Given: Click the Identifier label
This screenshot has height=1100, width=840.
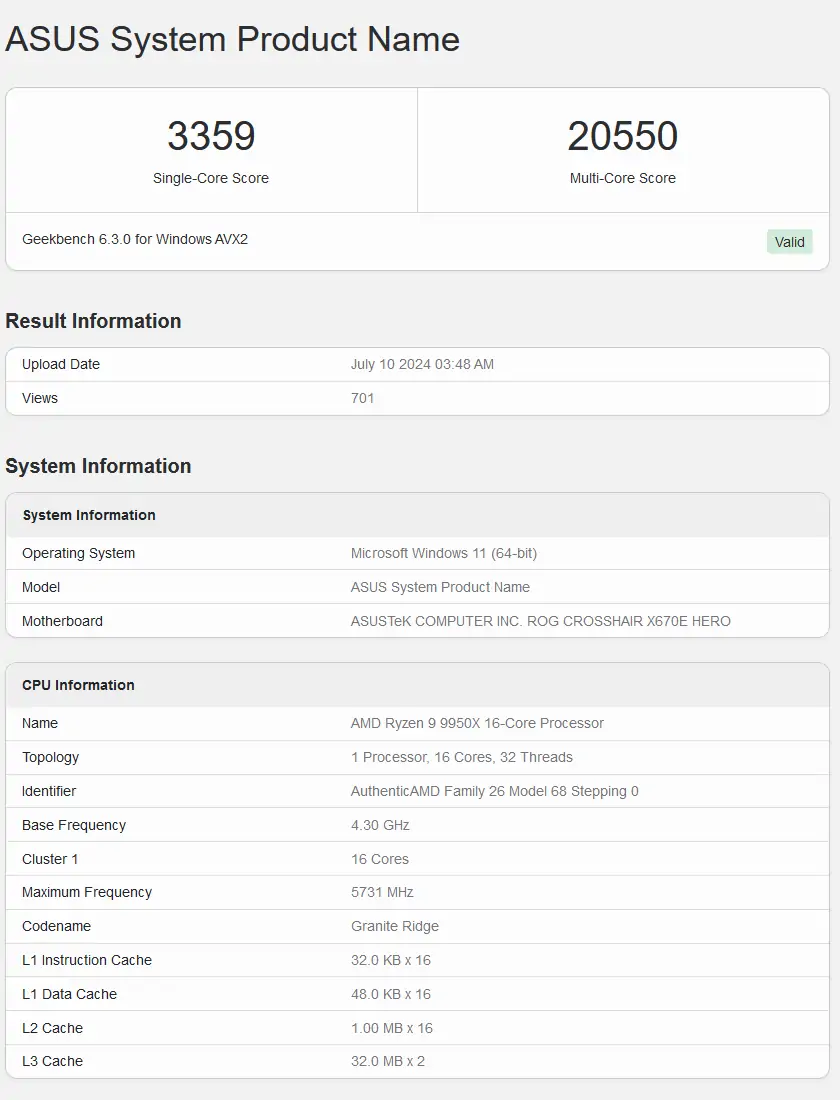Looking at the screenshot, I should [49, 791].
